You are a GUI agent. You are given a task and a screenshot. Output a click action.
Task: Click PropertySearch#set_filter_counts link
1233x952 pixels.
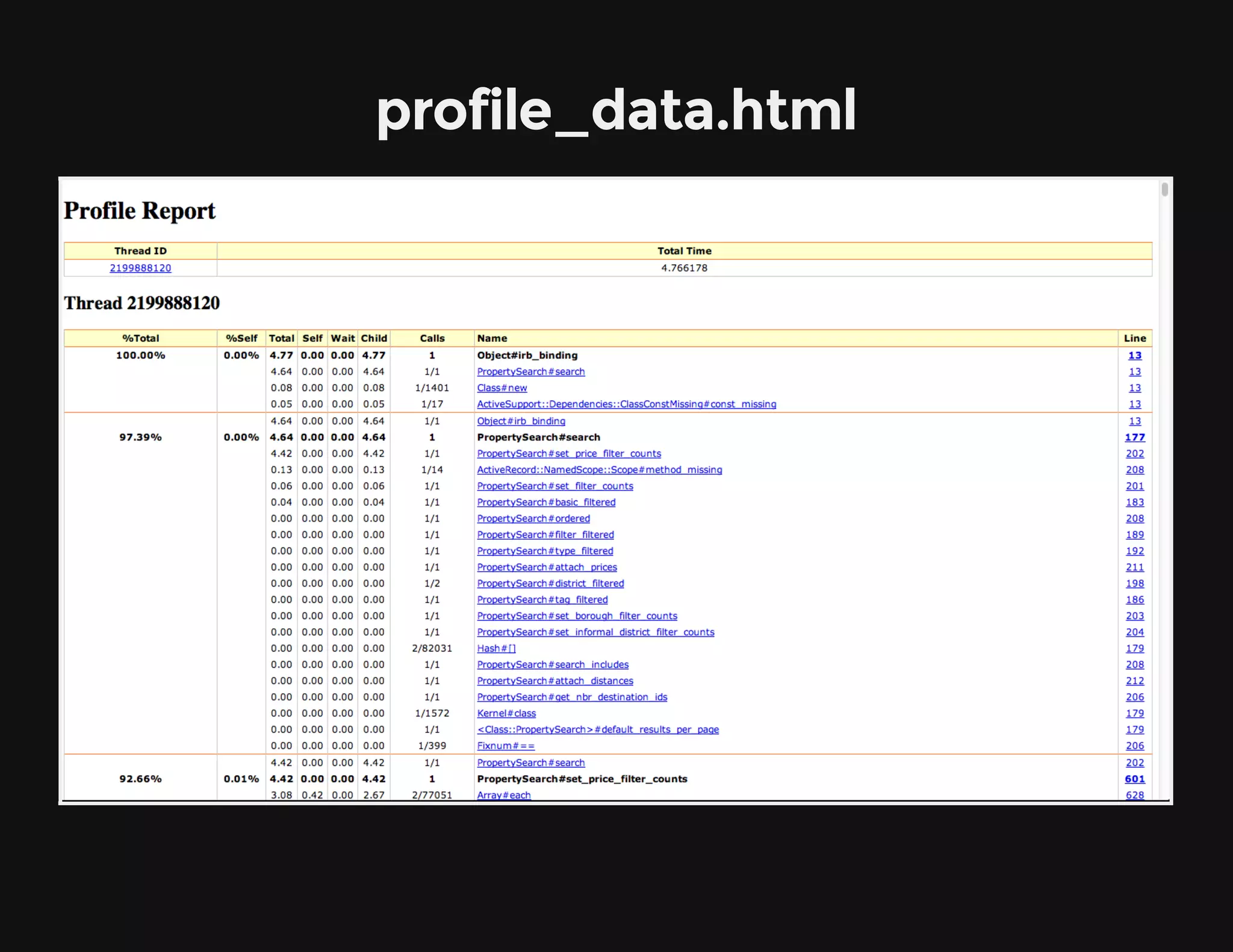(555, 486)
